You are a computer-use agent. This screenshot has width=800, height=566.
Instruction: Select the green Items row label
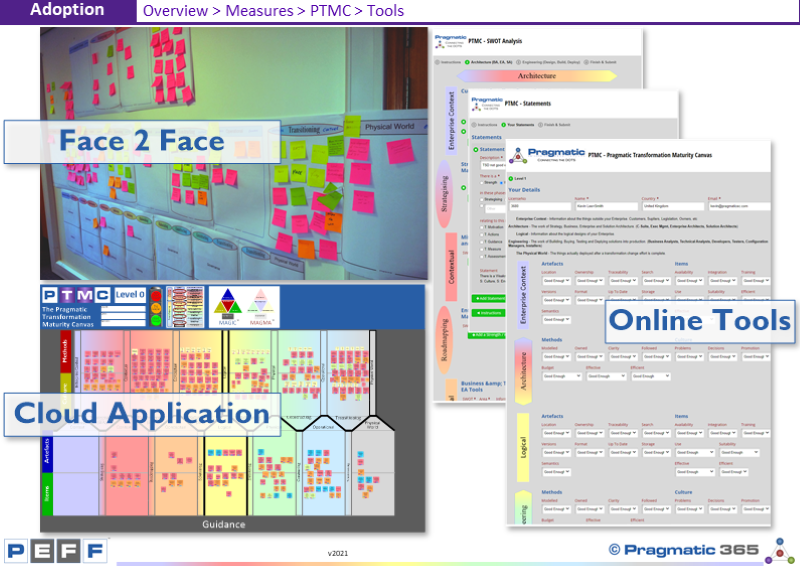[46, 494]
